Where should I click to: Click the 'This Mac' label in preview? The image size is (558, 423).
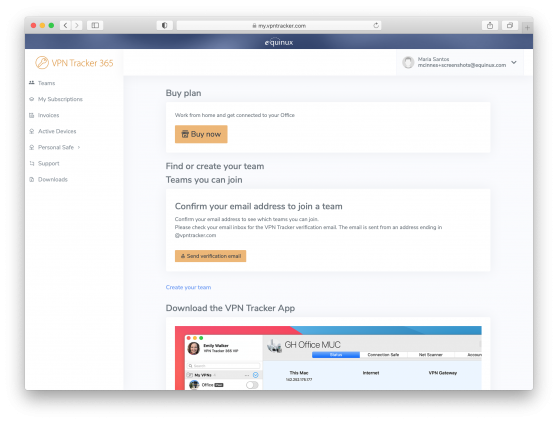point(299,373)
